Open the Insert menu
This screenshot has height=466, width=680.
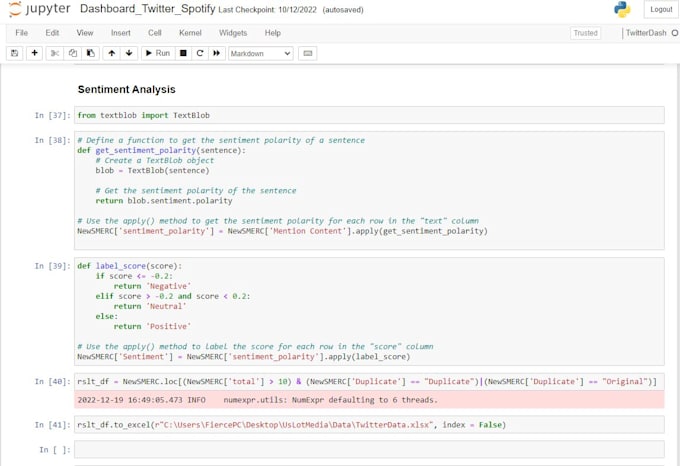(121, 33)
